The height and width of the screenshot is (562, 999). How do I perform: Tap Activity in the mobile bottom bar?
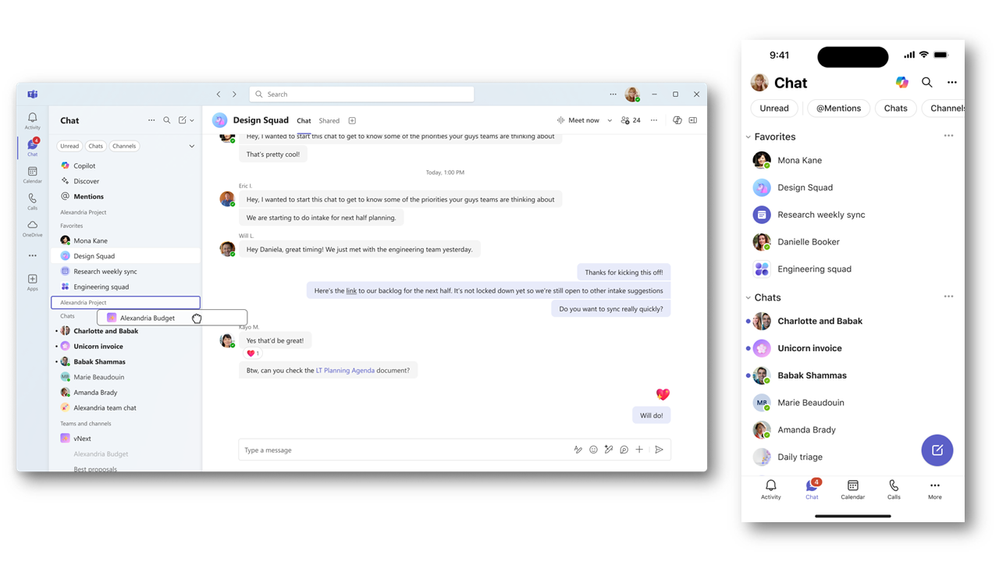coord(771,489)
